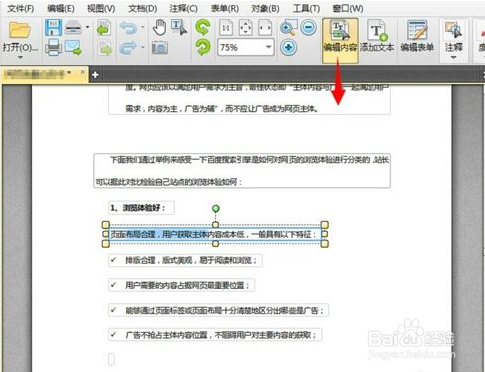Open the 工具(T) menu
Image resolution: width=485 pixels, height=372 pixels.
pos(306,8)
